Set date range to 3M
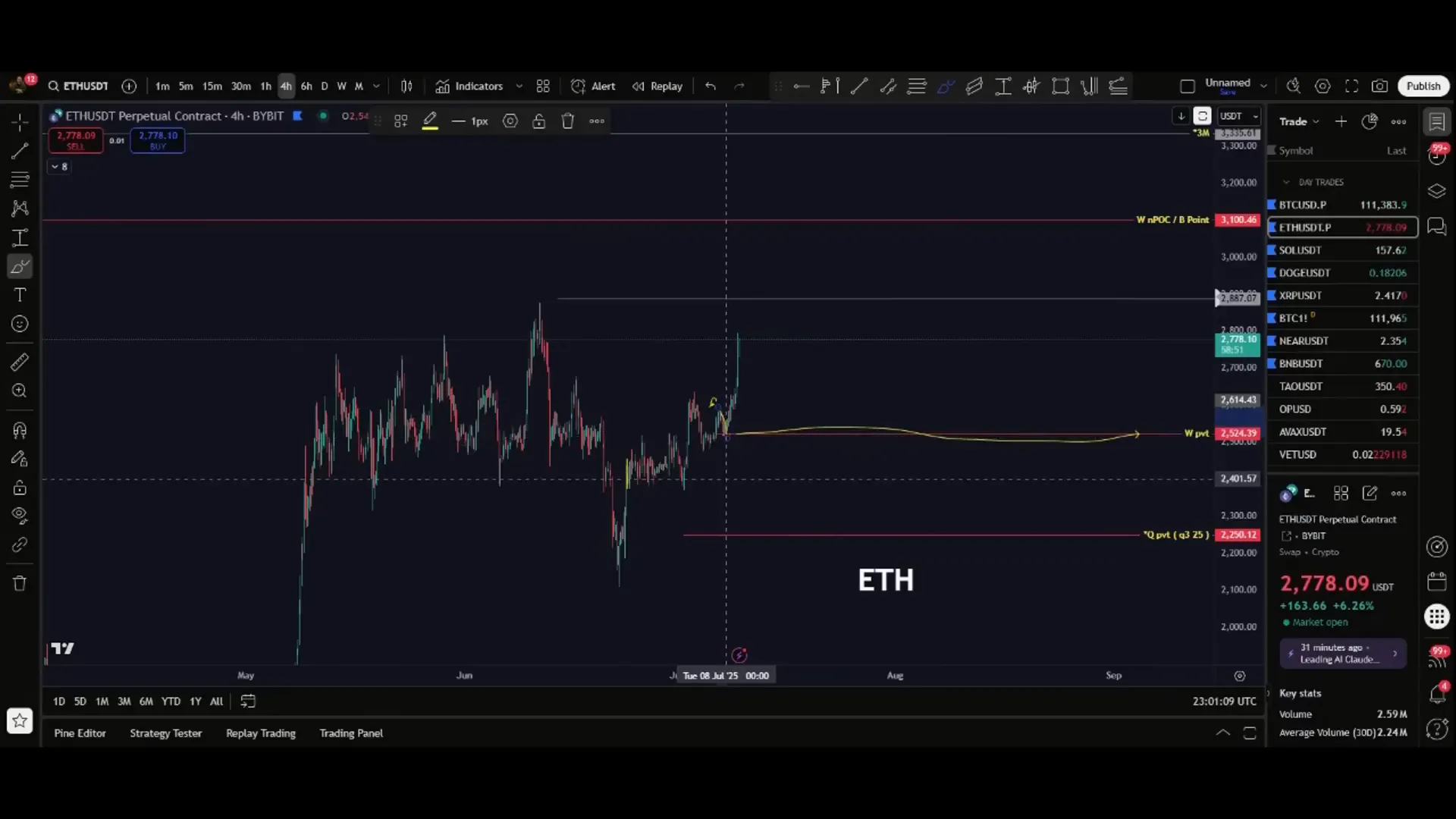The width and height of the screenshot is (1456, 819). tap(124, 701)
